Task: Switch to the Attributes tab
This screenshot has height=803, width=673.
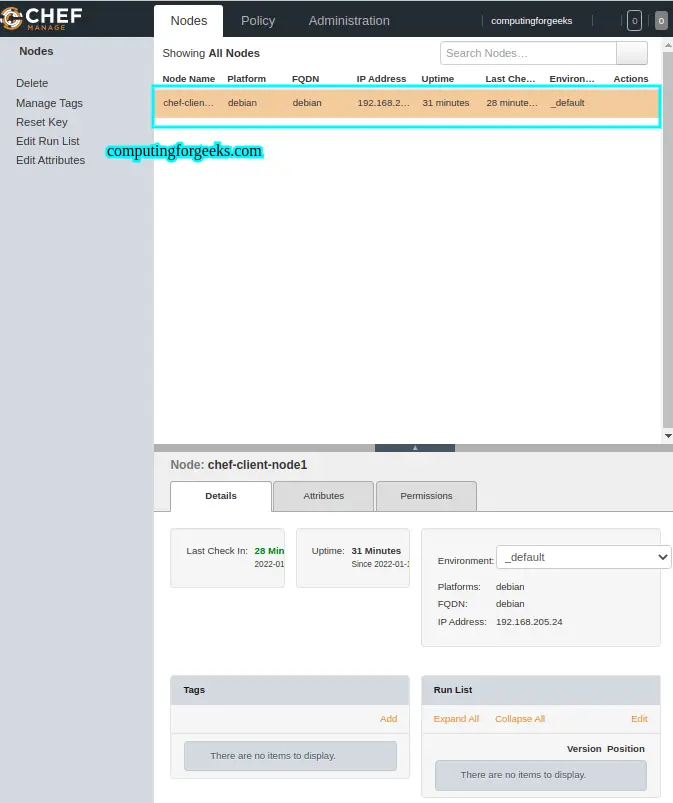Action: (323, 496)
